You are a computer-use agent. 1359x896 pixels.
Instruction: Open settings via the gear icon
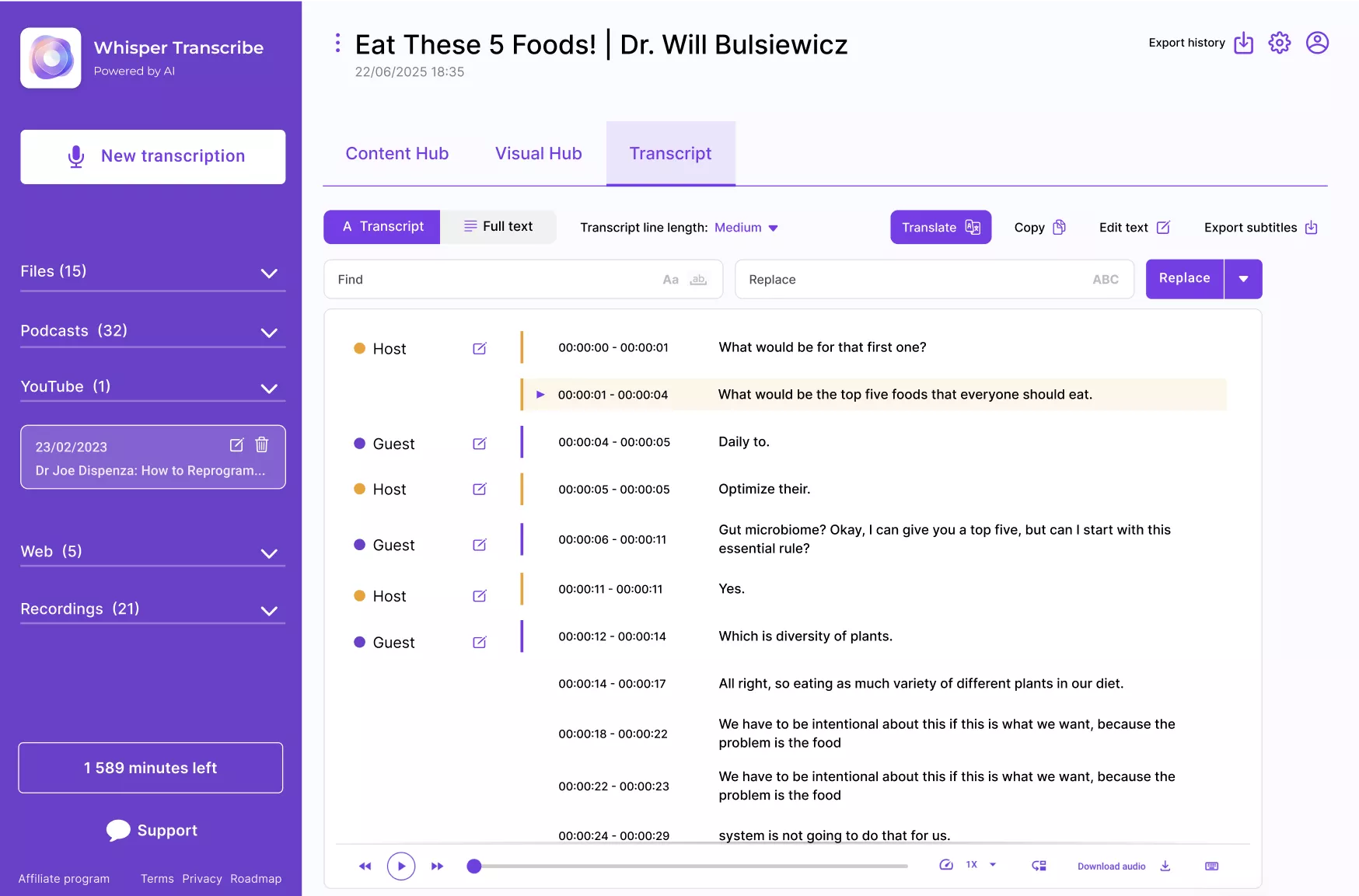coord(1279,43)
